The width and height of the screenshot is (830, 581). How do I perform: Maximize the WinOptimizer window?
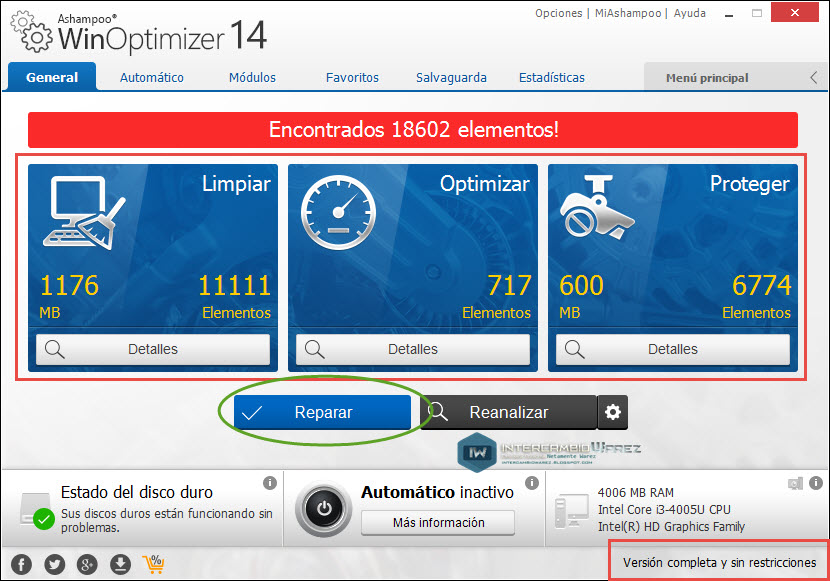(x=757, y=13)
